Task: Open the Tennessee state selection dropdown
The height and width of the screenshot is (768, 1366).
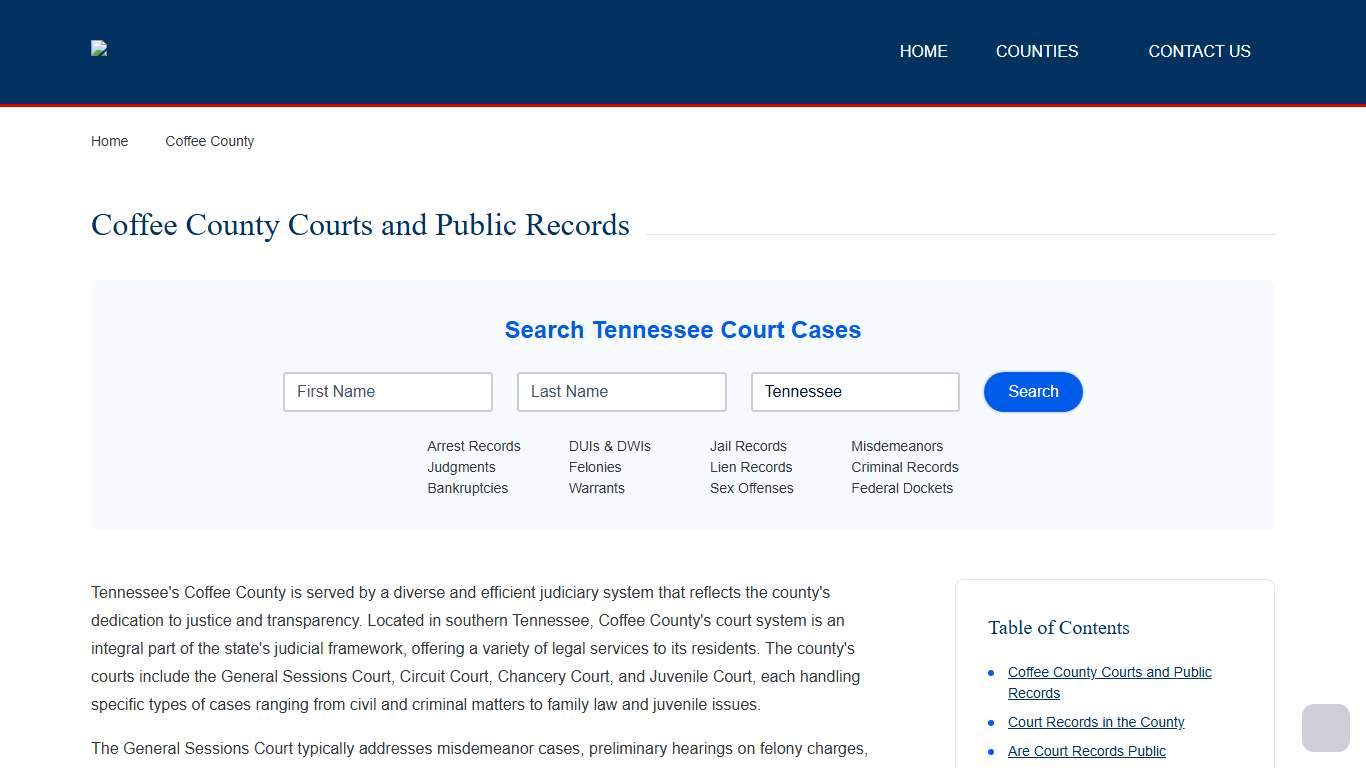Action: [855, 391]
